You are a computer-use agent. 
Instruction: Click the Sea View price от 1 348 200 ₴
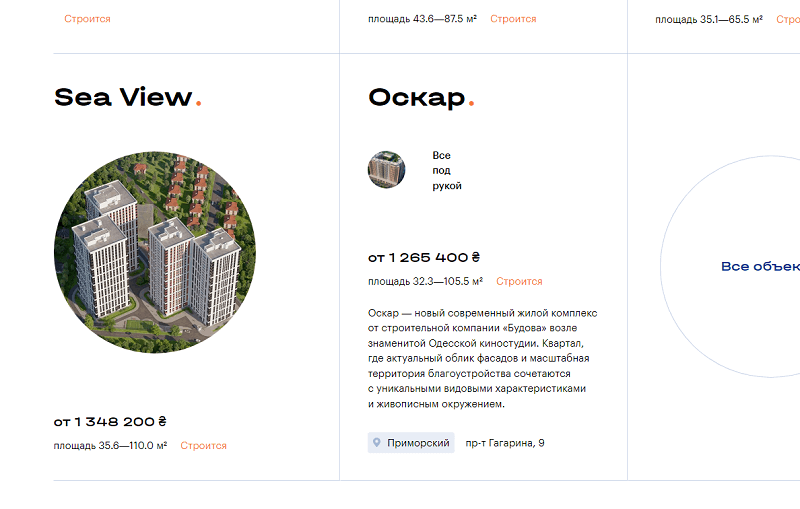[x=110, y=421]
